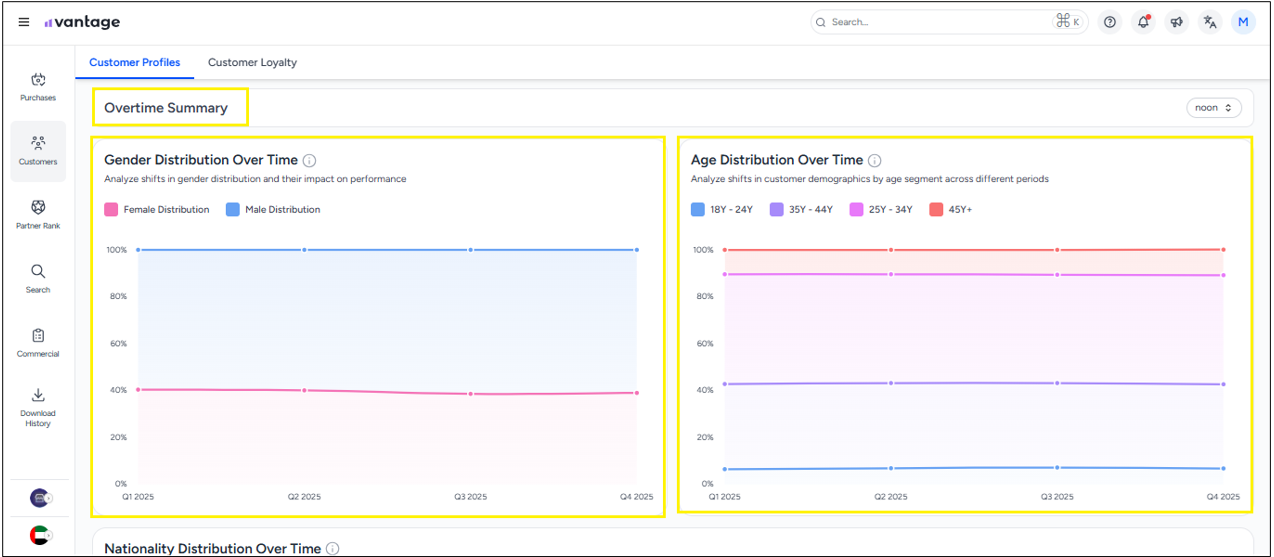
Task: Open the Commercial section icon
Action: pyautogui.click(x=38, y=342)
